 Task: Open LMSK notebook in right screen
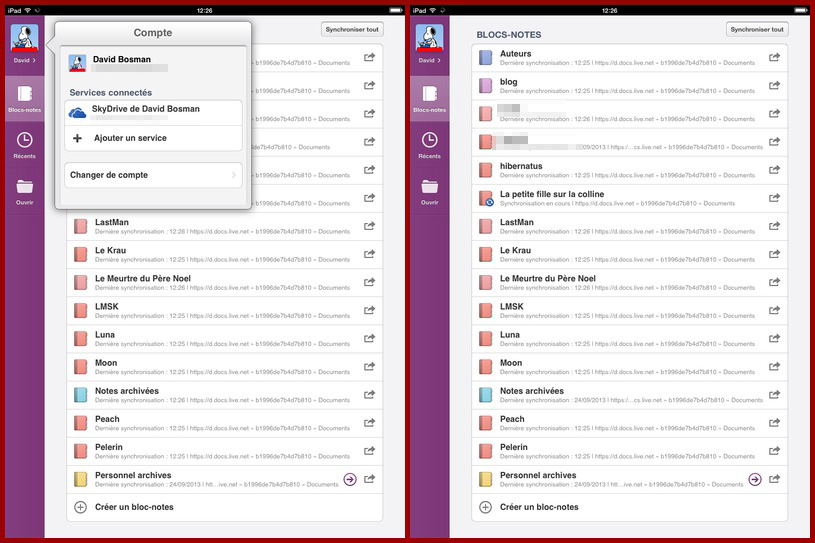pyautogui.click(x=629, y=310)
